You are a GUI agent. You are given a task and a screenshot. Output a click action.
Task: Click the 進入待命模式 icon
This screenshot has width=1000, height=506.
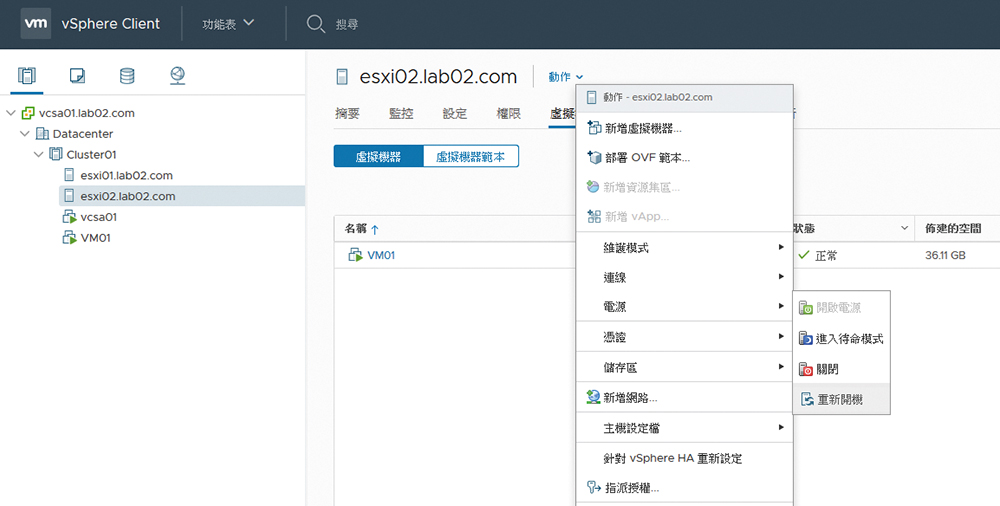805,338
